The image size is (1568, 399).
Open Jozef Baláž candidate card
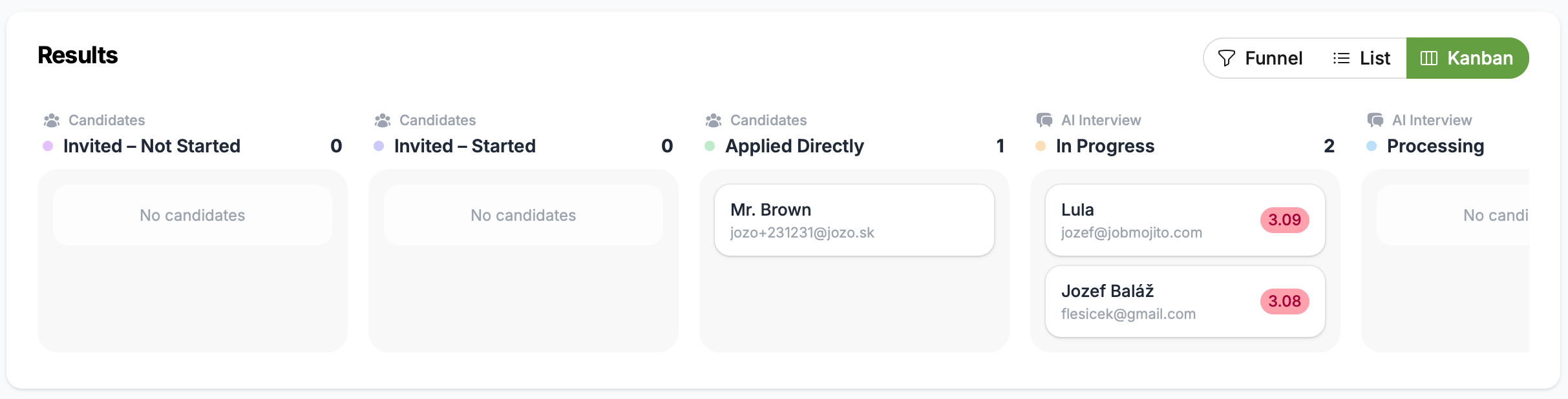point(1185,302)
